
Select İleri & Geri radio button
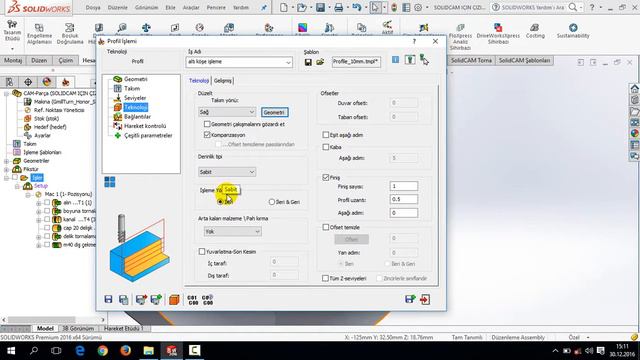click(x=272, y=202)
